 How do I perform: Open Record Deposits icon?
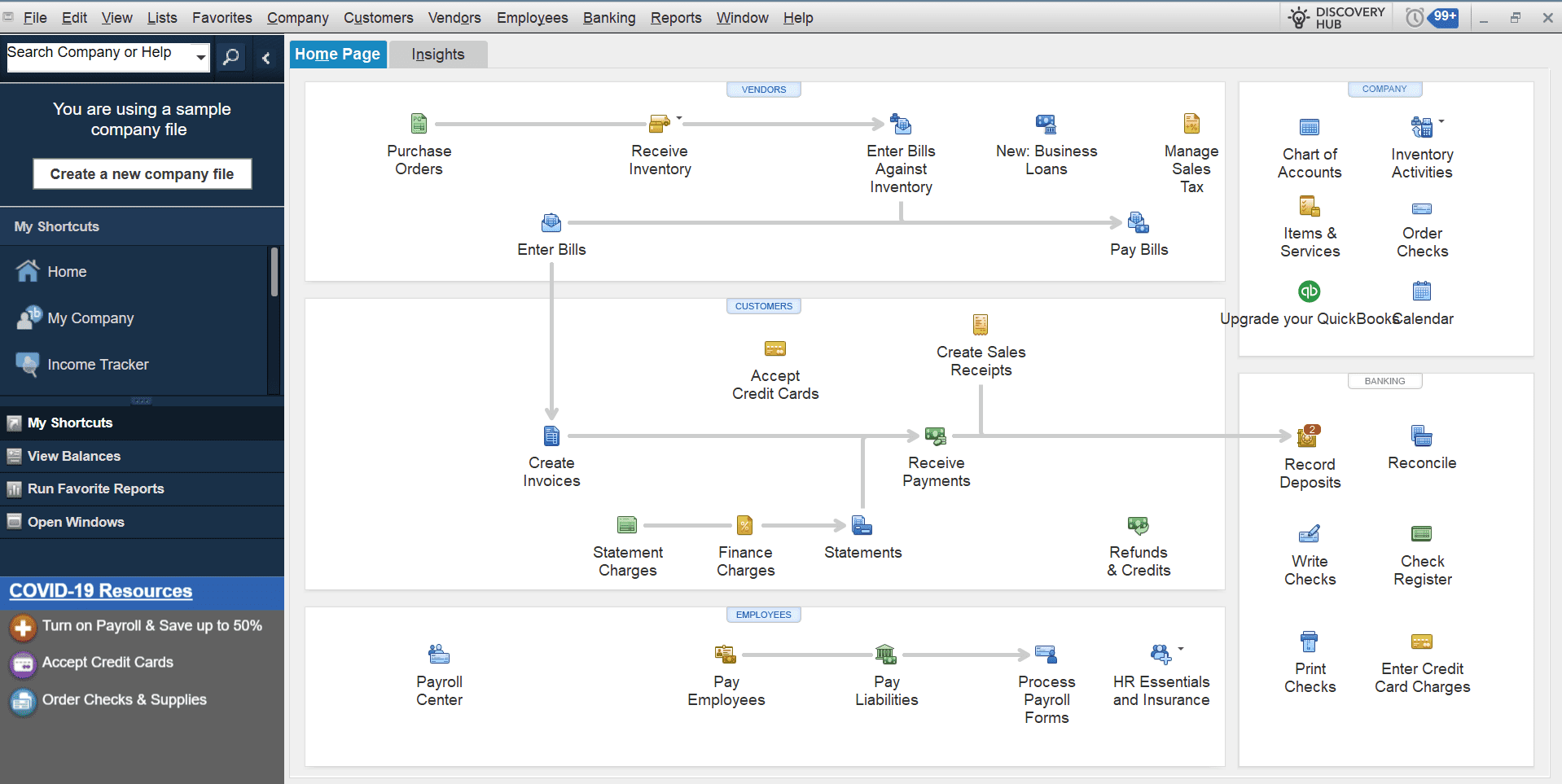point(1310,436)
